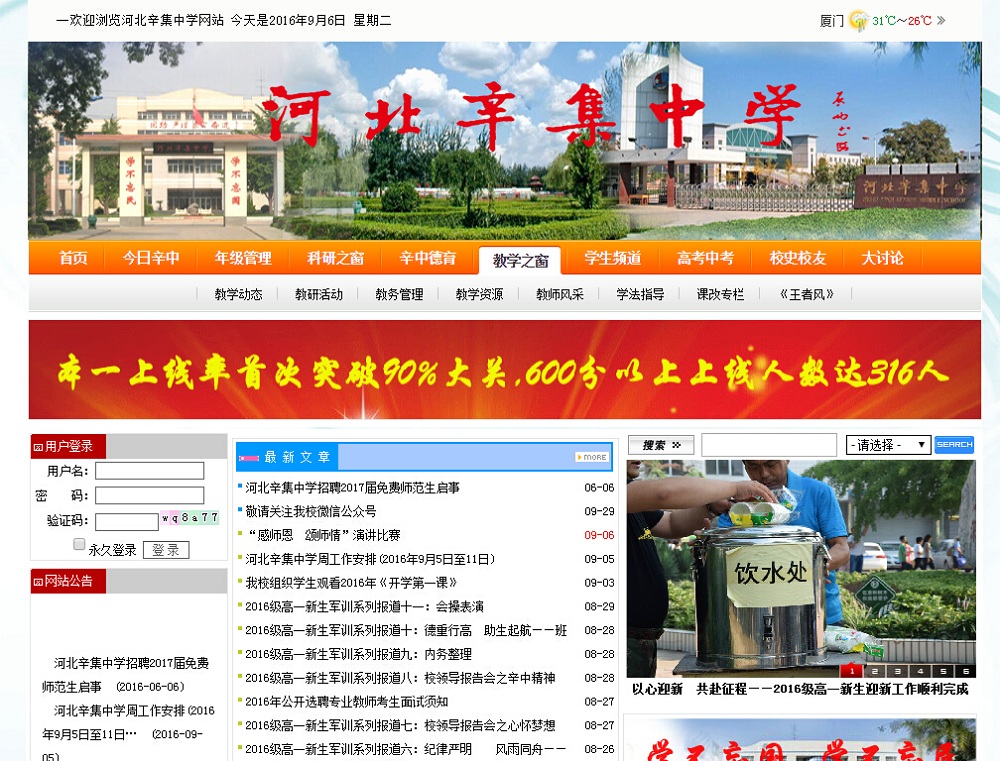Open the 学生频道 navigation tab
This screenshot has height=761, width=1000.
click(613, 258)
